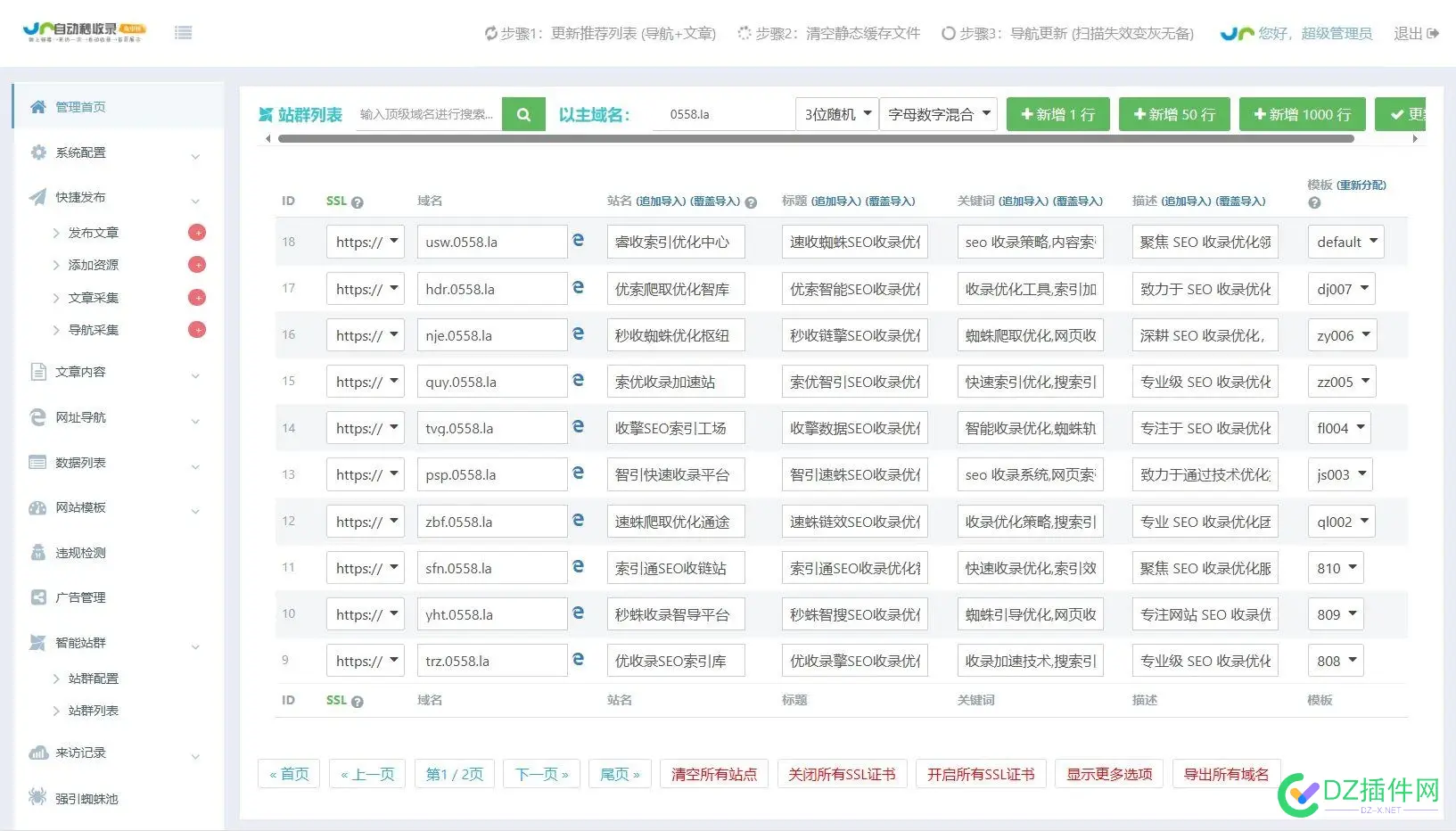
Task: Open 站群配置 submenu item
Action: 94,679
